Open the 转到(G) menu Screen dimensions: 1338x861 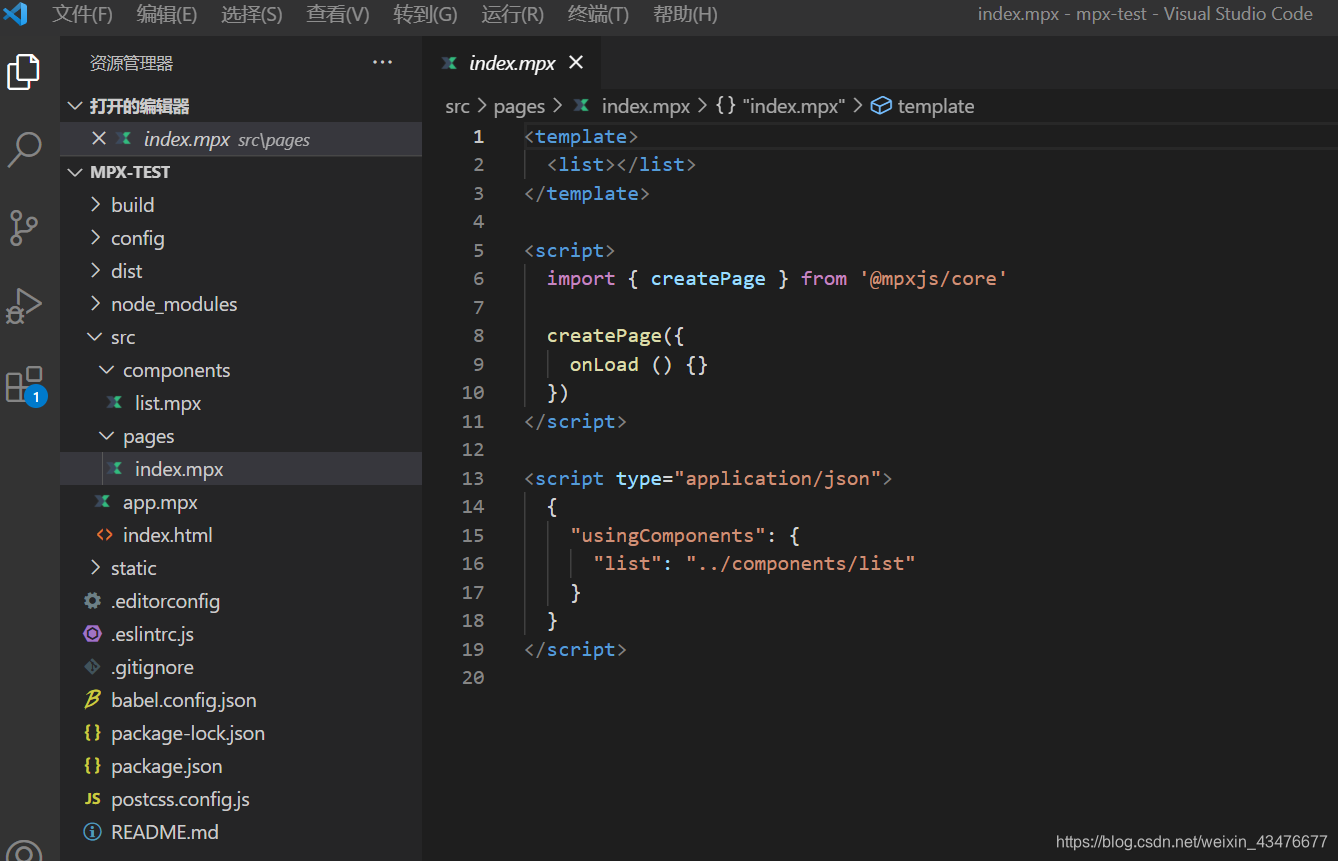tap(425, 14)
